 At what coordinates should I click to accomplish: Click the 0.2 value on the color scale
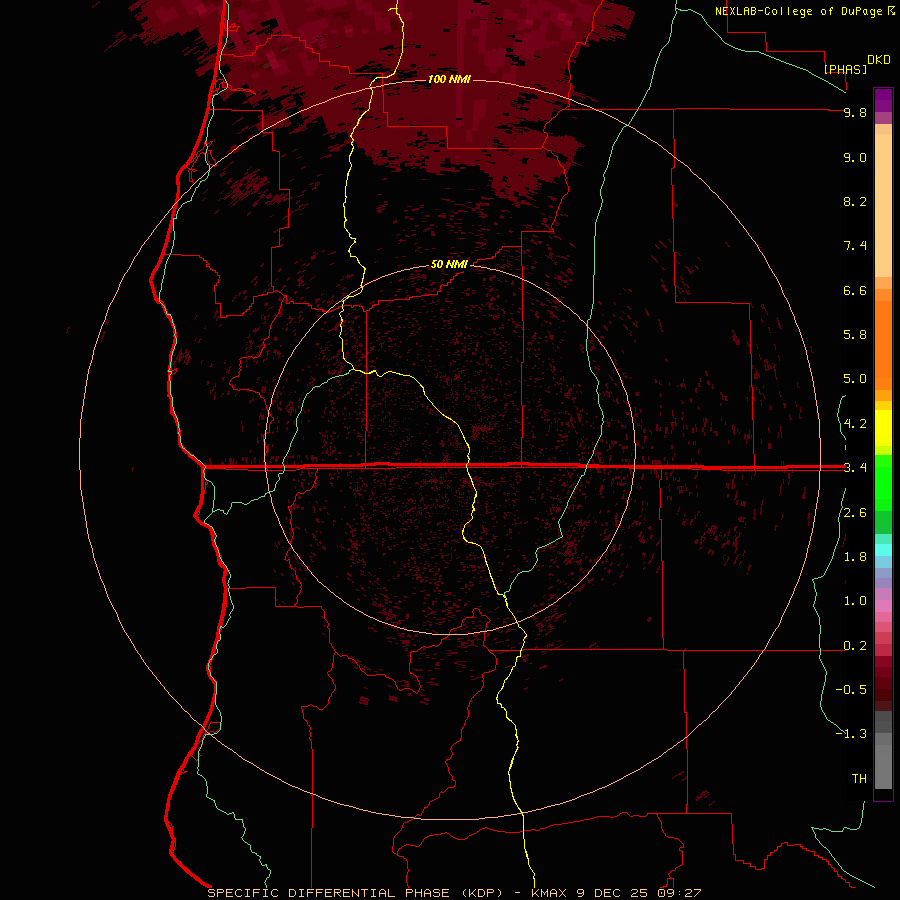[x=855, y=646]
